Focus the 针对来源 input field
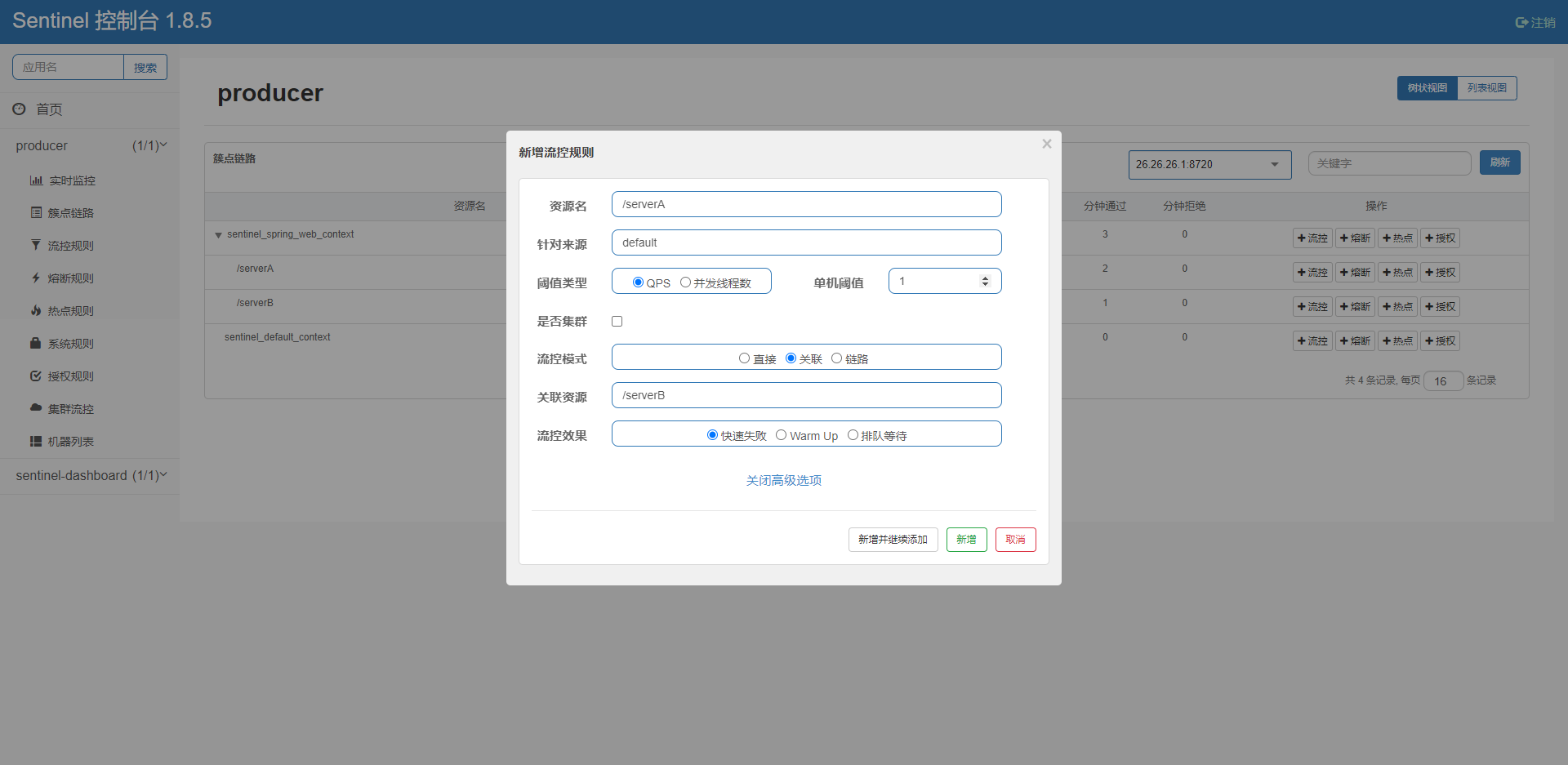This screenshot has height=765, width=1568. point(806,242)
